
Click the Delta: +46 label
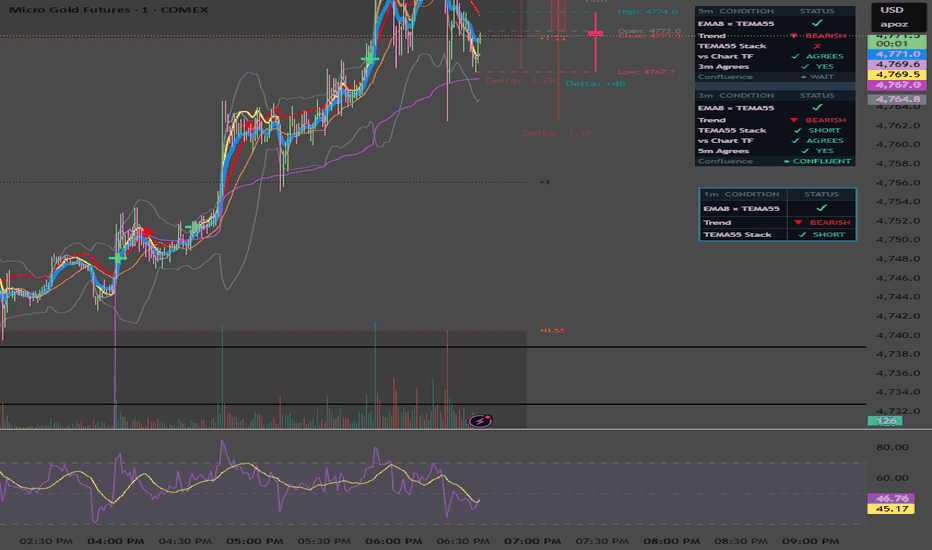click(x=595, y=84)
